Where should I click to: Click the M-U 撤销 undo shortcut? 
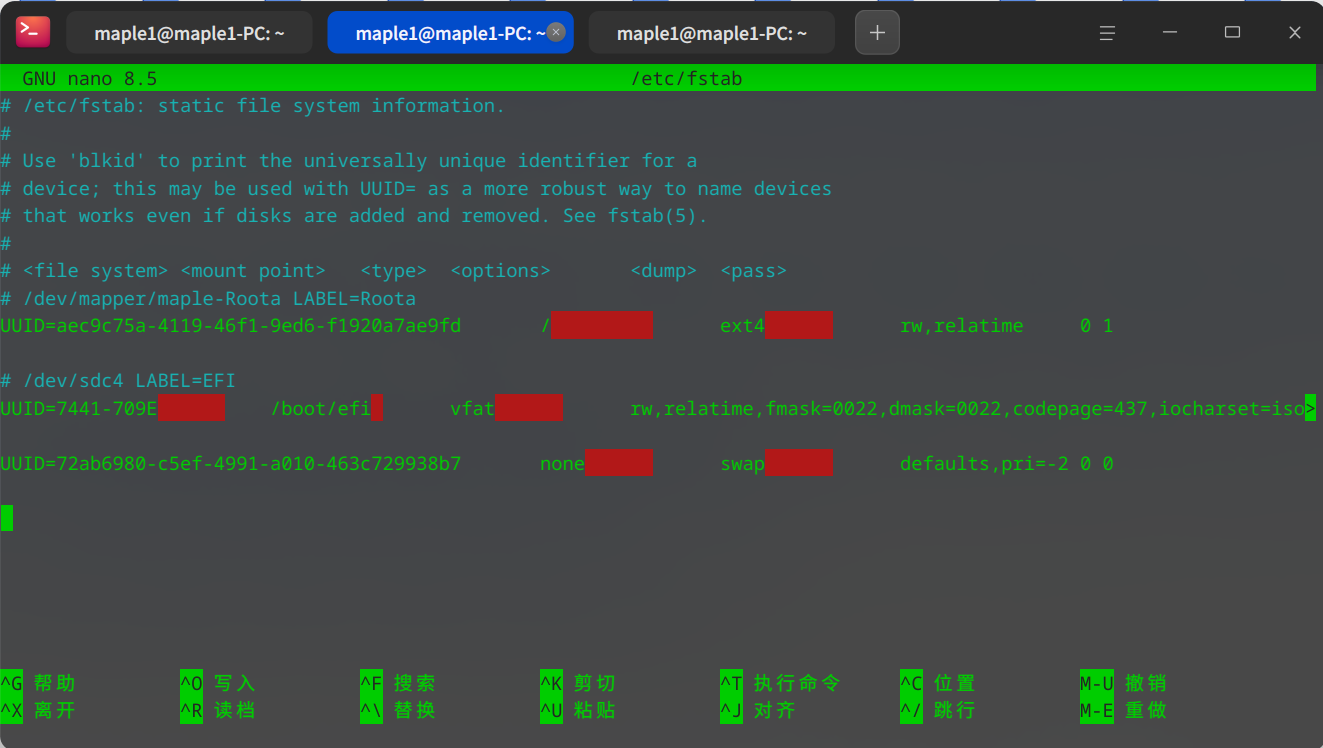coord(1123,683)
